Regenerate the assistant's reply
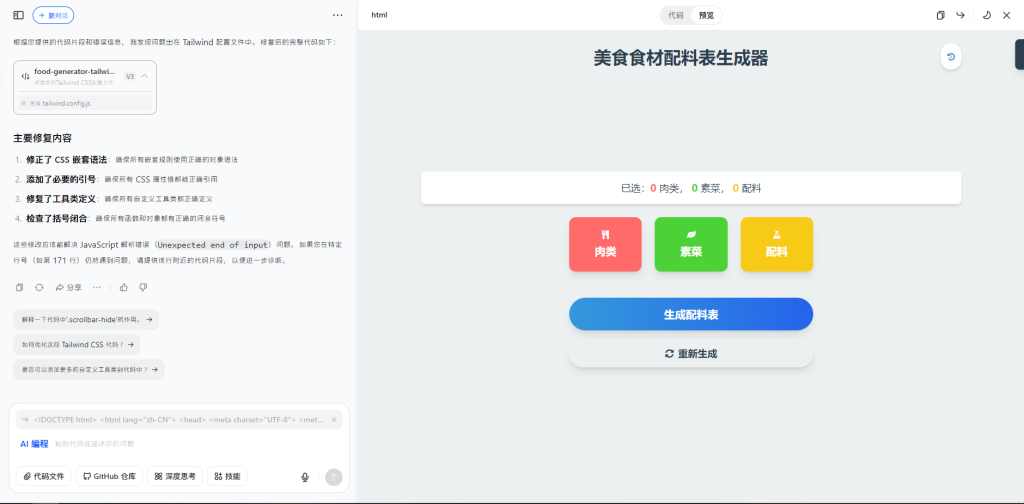 click(39, 287)
